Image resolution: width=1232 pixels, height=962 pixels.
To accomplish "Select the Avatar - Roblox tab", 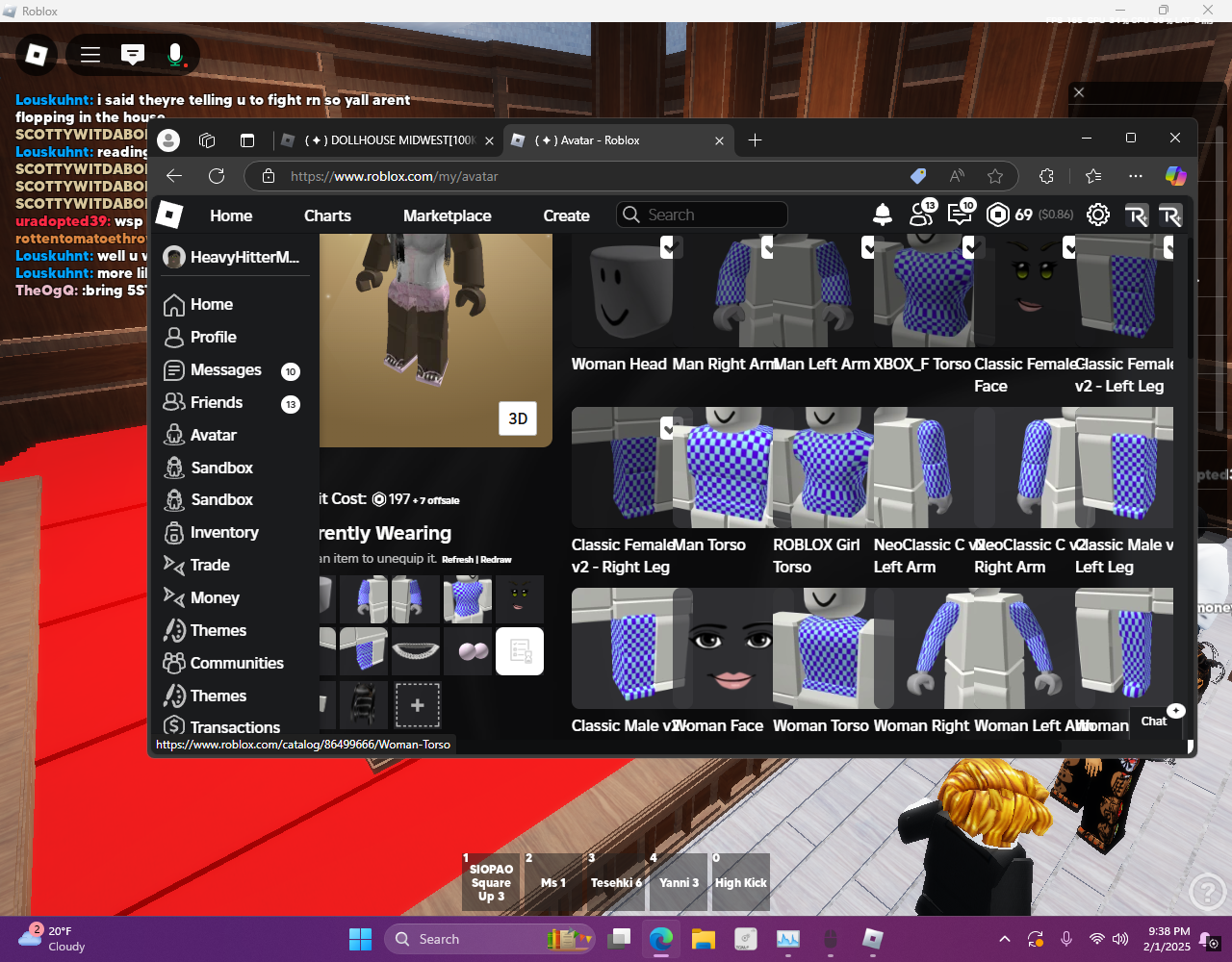I will (616, 140).
